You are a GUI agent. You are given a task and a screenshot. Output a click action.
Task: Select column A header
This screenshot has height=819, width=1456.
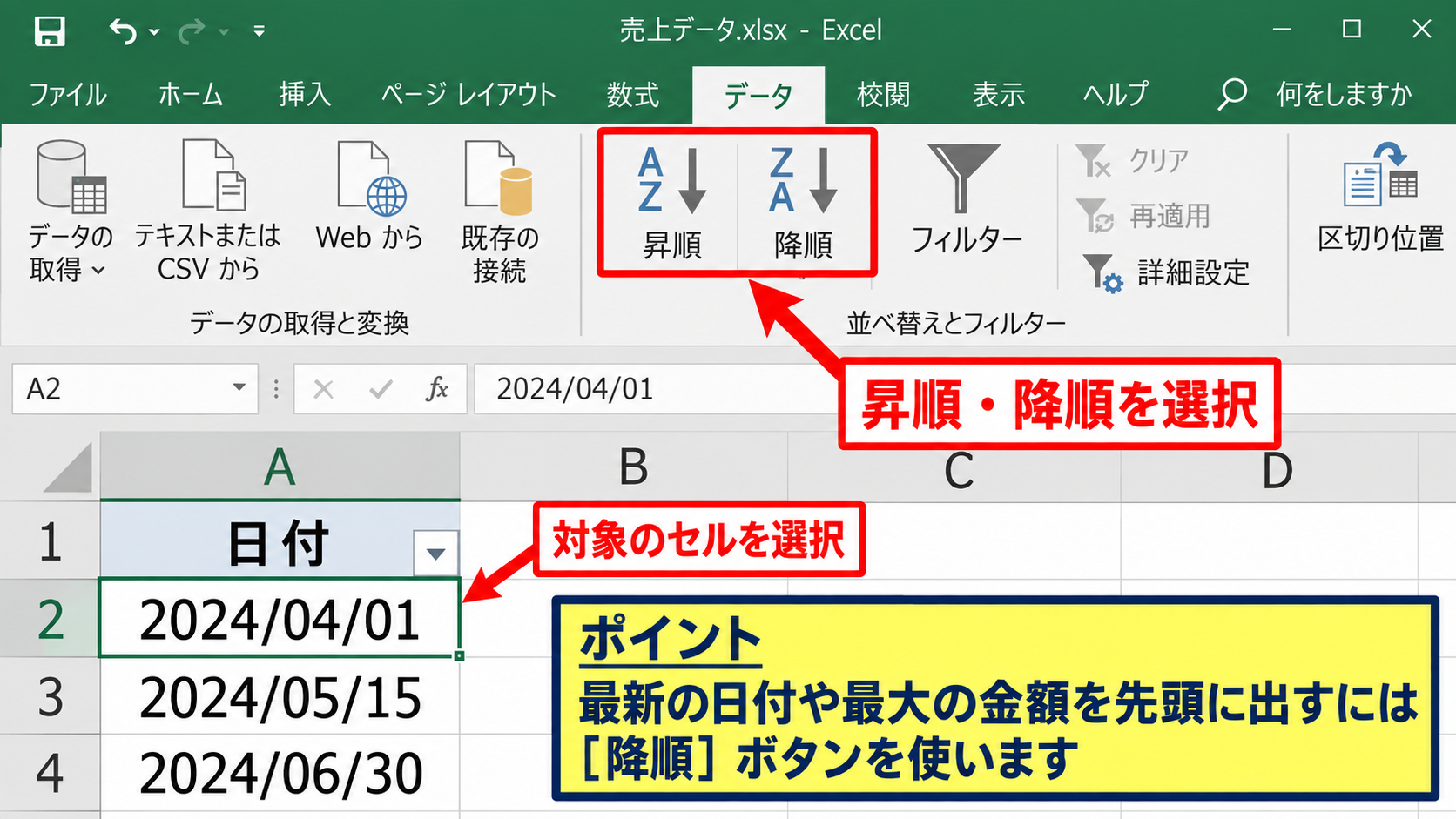(x=280, y=467)
